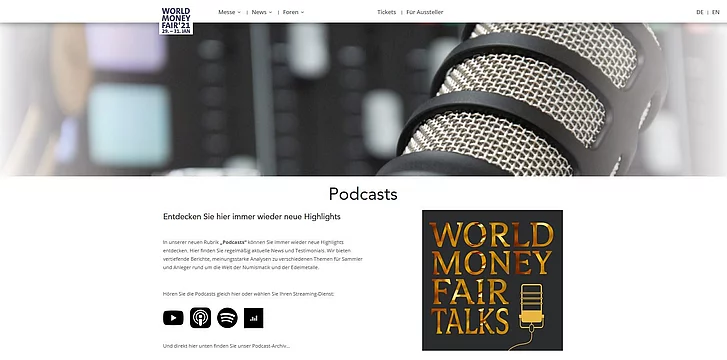727x360 pixels.
Task: Open the Für Aussteller link
Action: pyautogui.click(x=425, y=12)
